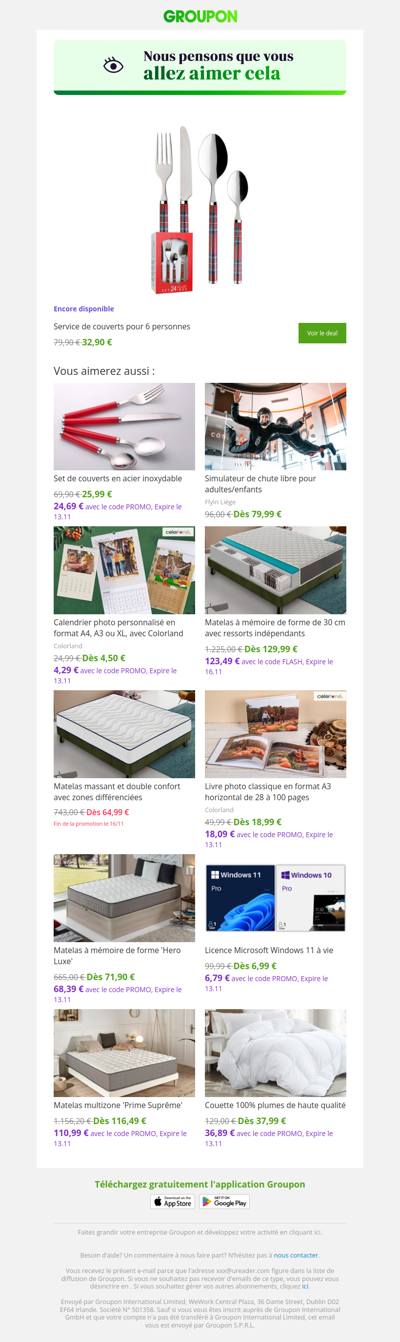Open the feather duvet product image
400x1342 pixels.
click(275, 1053)
